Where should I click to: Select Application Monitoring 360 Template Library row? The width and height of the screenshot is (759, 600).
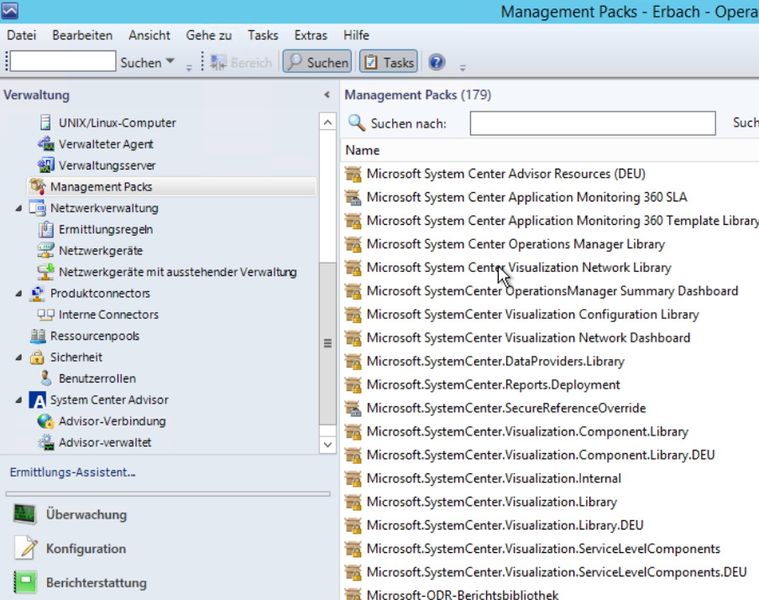[x=551, y=221]
